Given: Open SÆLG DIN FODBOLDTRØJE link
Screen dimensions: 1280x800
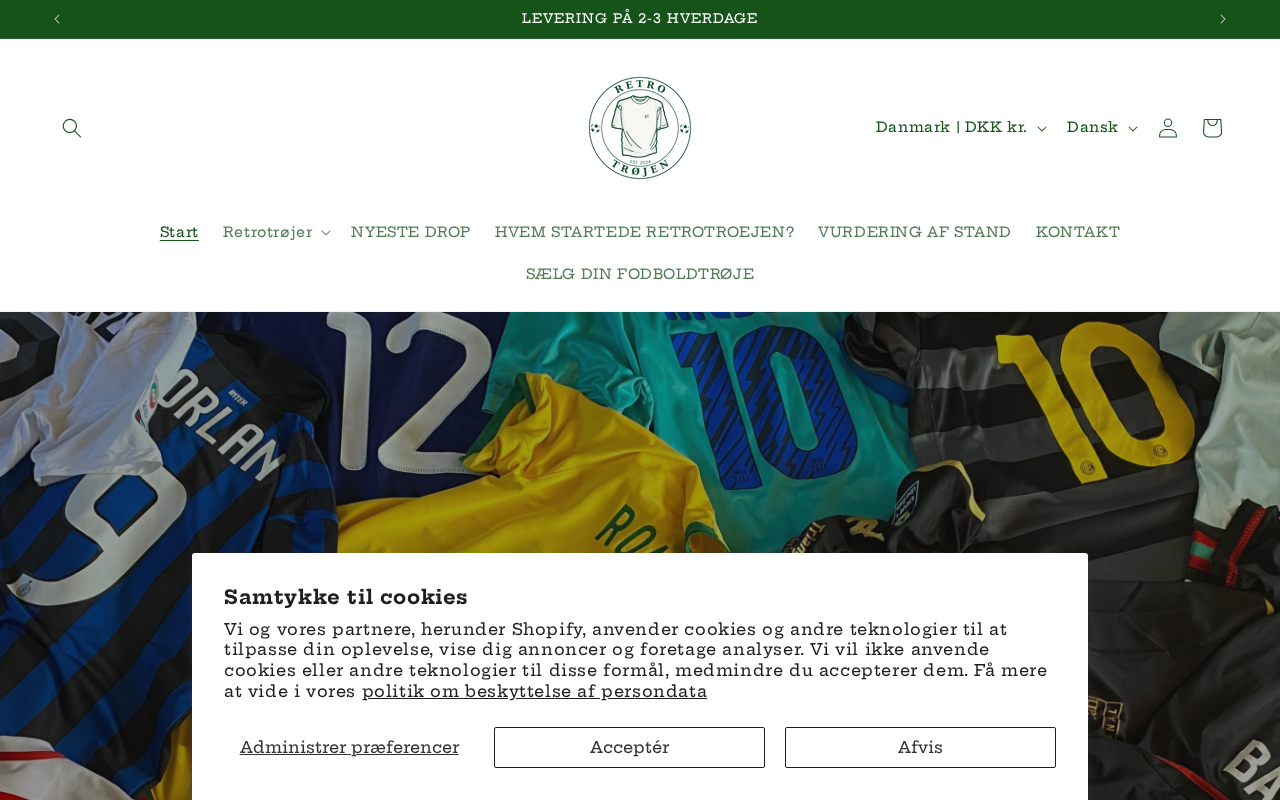Looking at the screenshot, I should point(640,275).
